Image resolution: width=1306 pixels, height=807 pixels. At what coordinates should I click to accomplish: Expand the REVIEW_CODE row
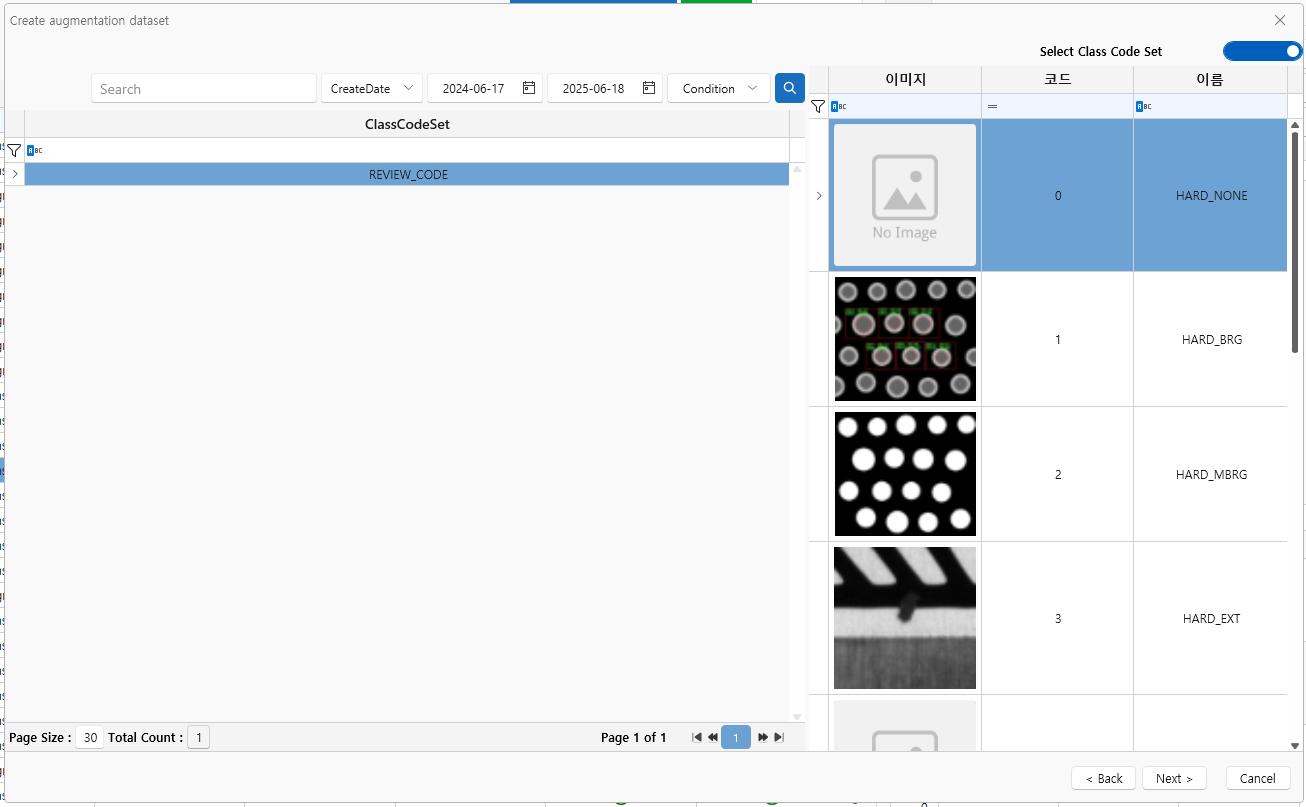(14, 174)
